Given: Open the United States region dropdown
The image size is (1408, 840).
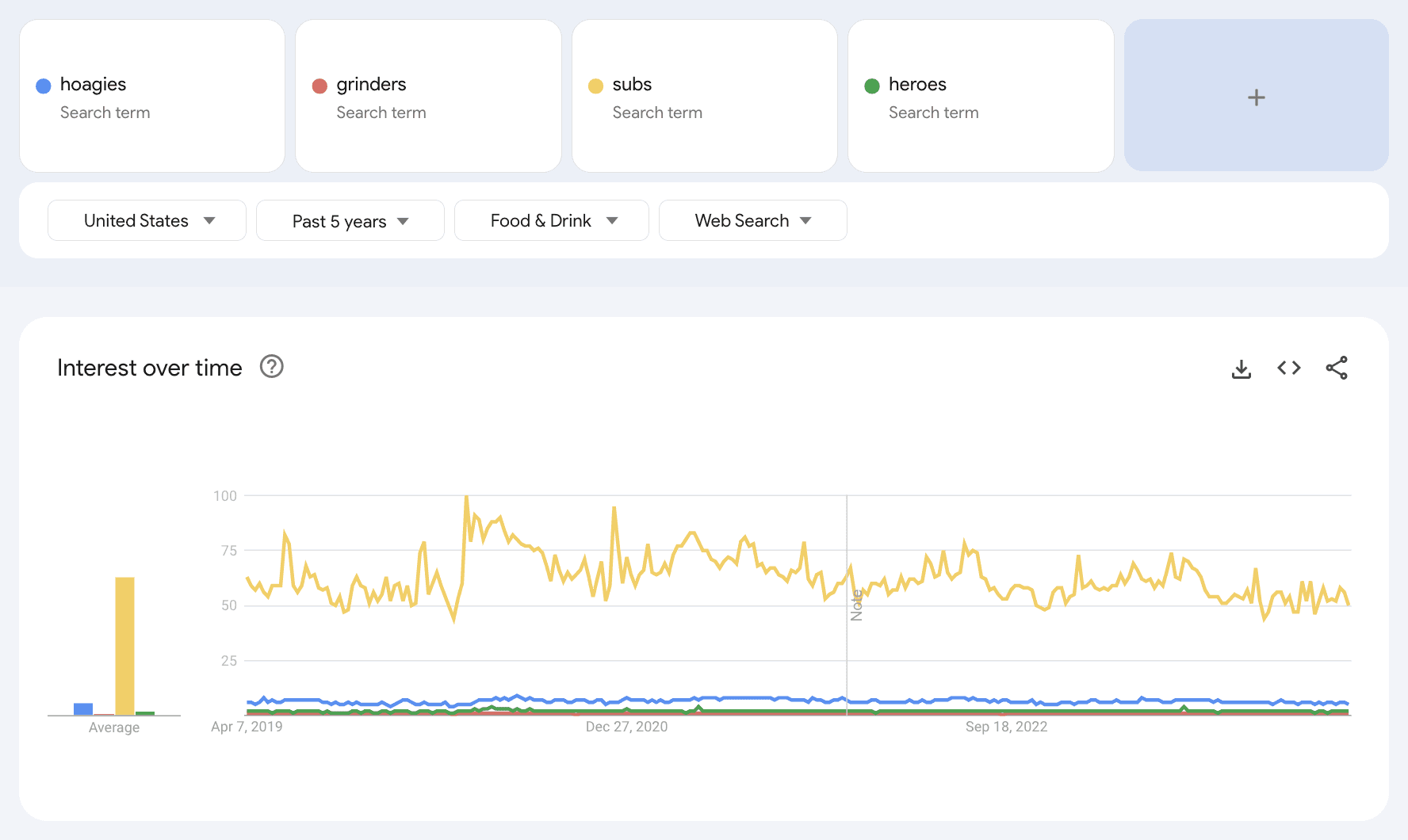Looking at the screenshot, I should pos(147,220).
